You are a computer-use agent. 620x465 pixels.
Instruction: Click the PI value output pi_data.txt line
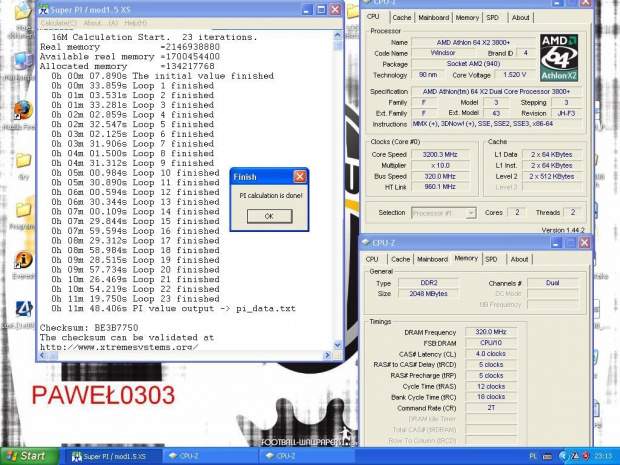pyautogui.click(x=173, y=308)
